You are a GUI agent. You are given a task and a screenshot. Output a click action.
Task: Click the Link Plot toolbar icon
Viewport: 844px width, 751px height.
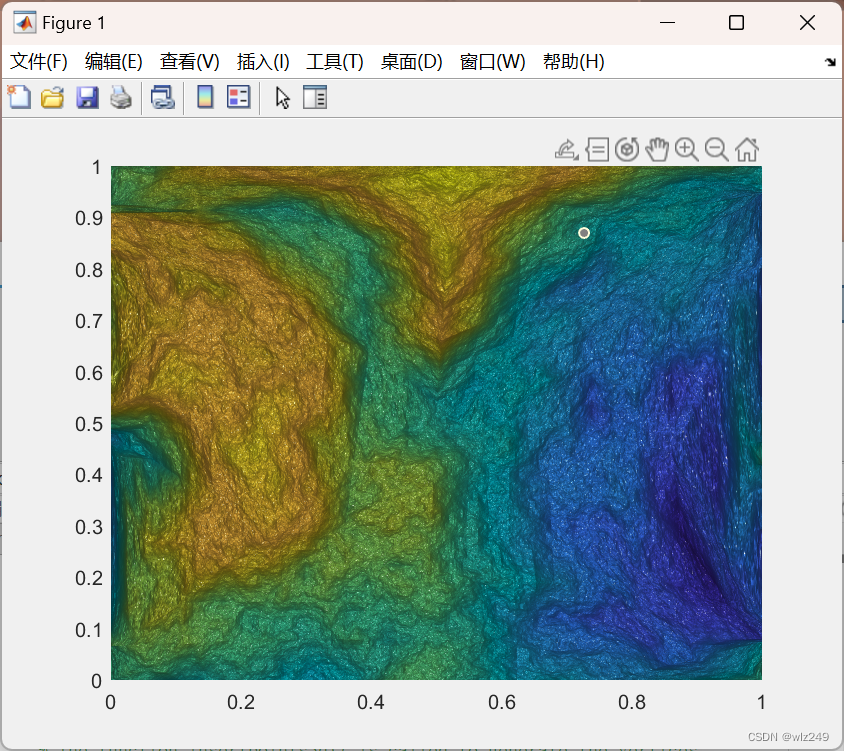point(163,97)
